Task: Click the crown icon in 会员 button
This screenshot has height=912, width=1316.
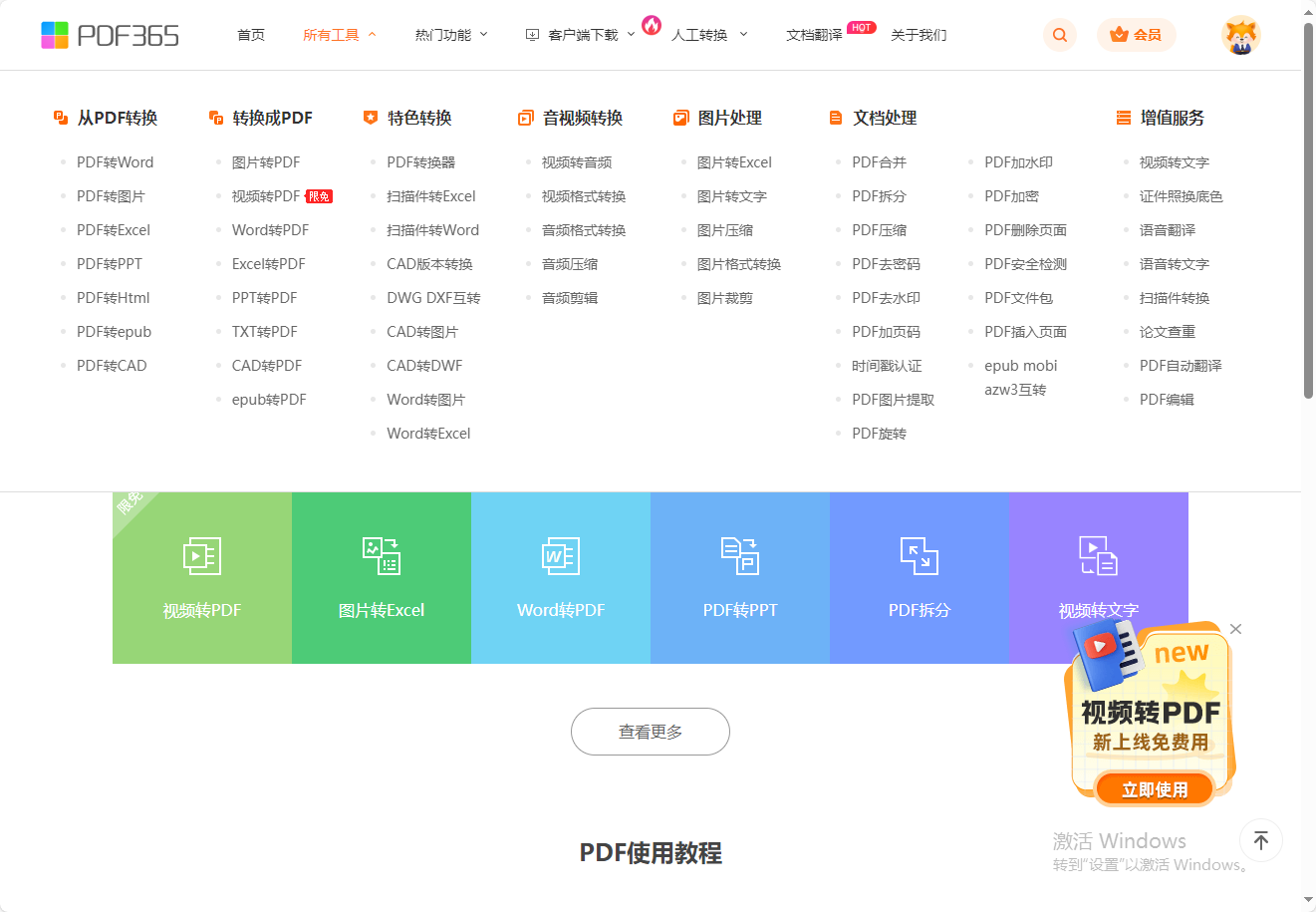Action: [x=1120, y=35]
